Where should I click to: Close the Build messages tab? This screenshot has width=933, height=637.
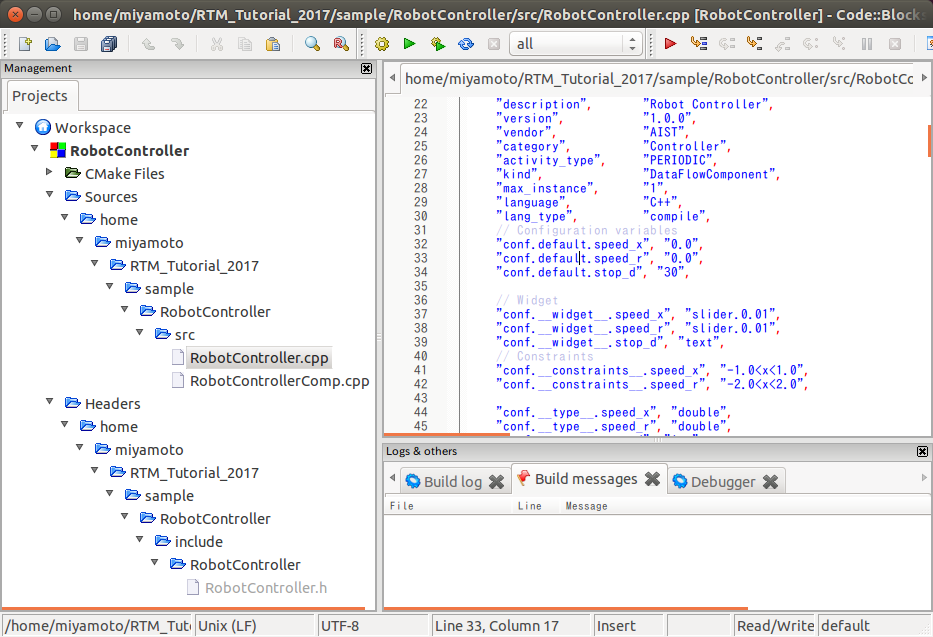coord(652,479)
